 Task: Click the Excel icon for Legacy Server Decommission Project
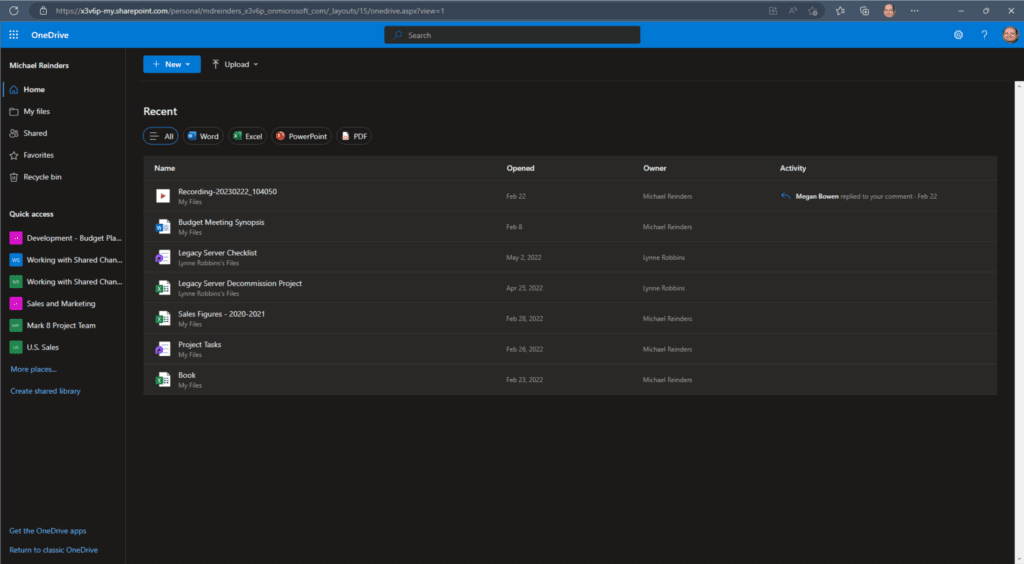click(163, 288)
